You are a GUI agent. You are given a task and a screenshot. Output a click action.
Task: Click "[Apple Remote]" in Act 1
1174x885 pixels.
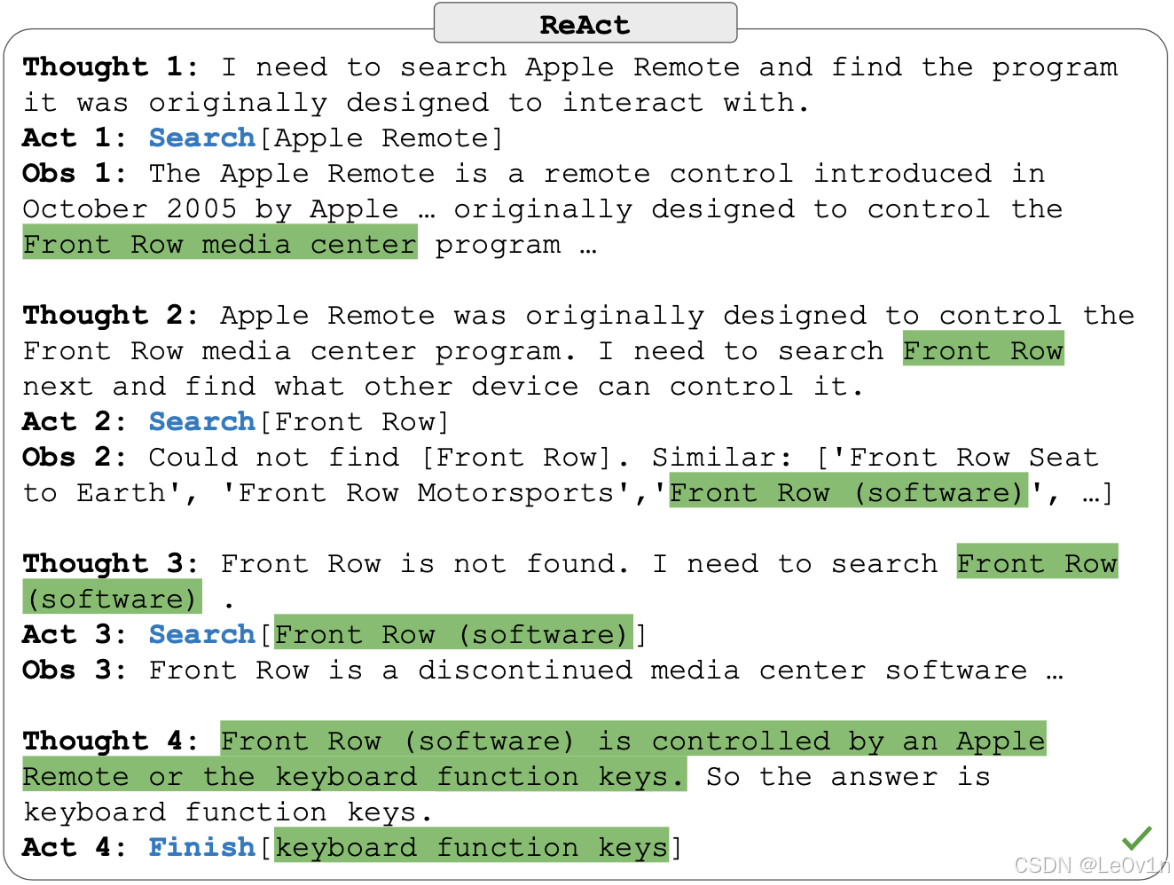[x=380, y=139]
